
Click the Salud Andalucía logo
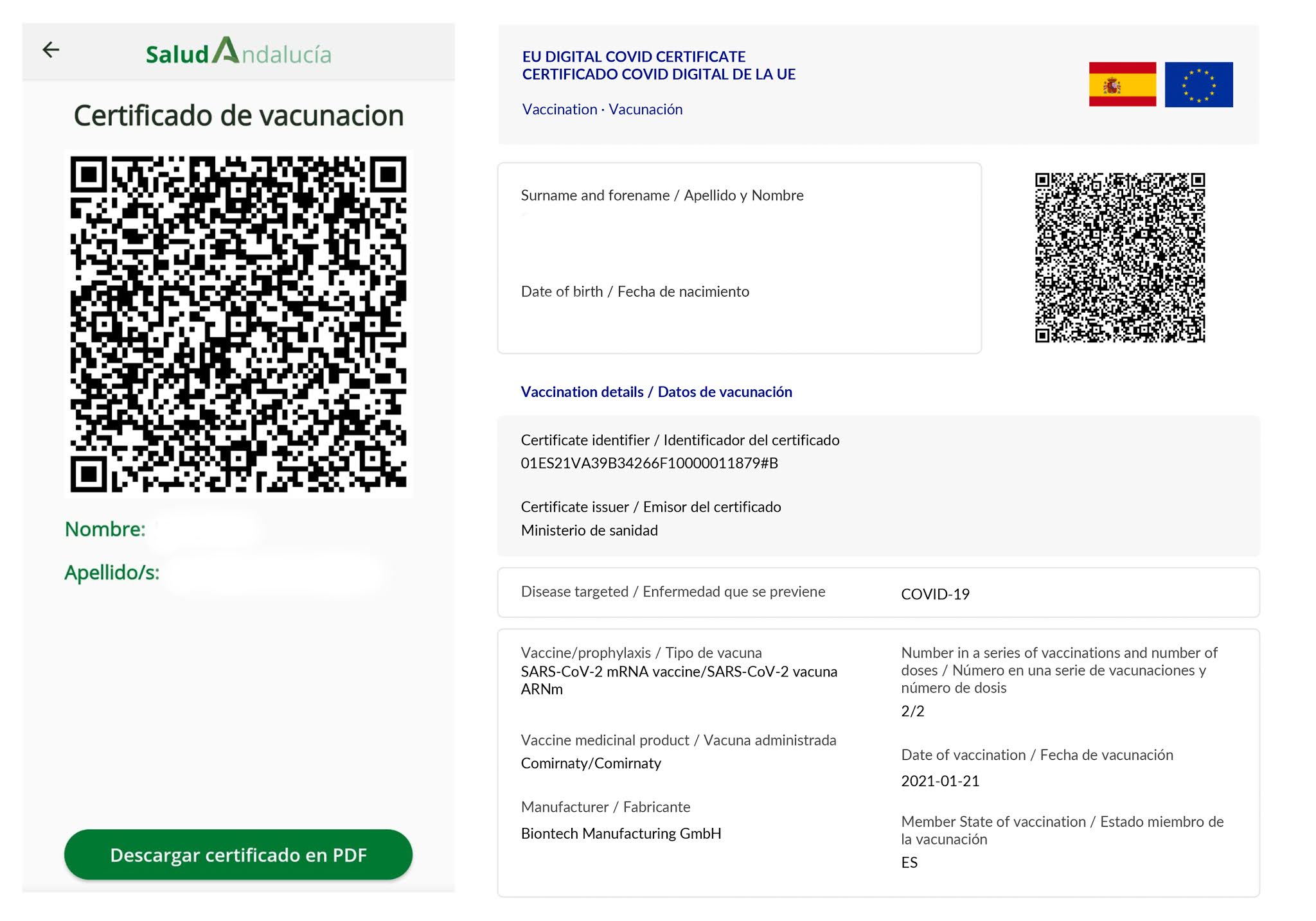(238, 51)
